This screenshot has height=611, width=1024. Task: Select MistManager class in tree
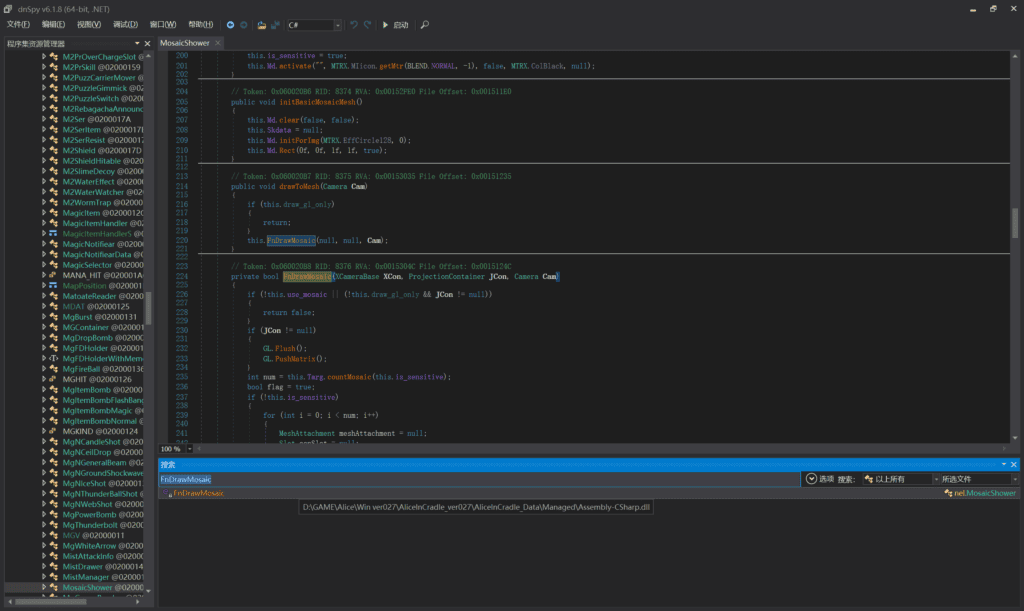point(103,577)
